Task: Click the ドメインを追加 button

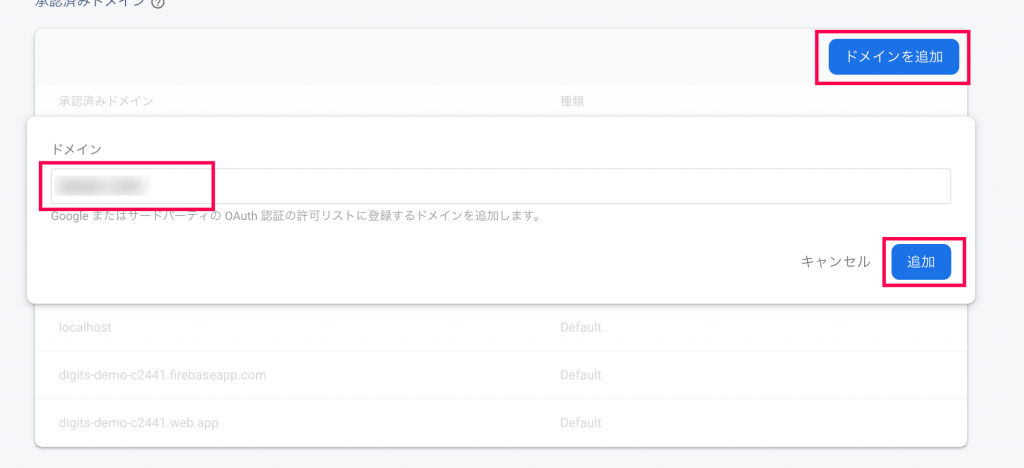Action: coord(893,57)
